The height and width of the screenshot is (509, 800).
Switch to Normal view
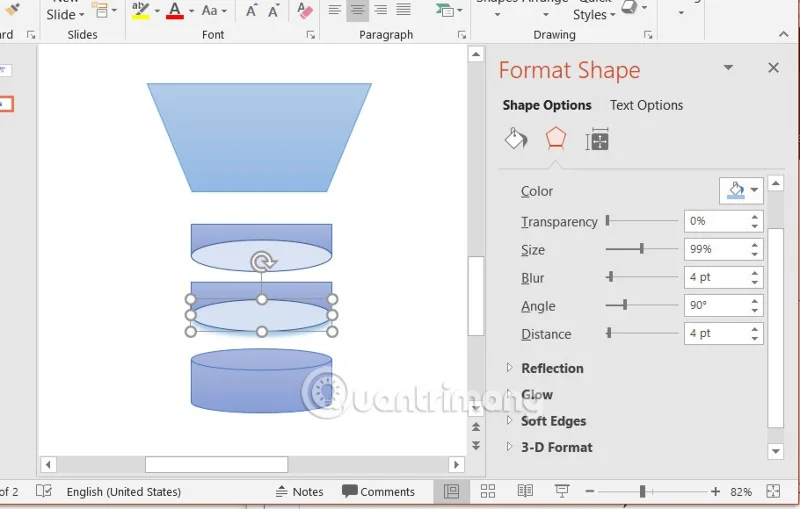pyautogui.click(x=452, y=491)
